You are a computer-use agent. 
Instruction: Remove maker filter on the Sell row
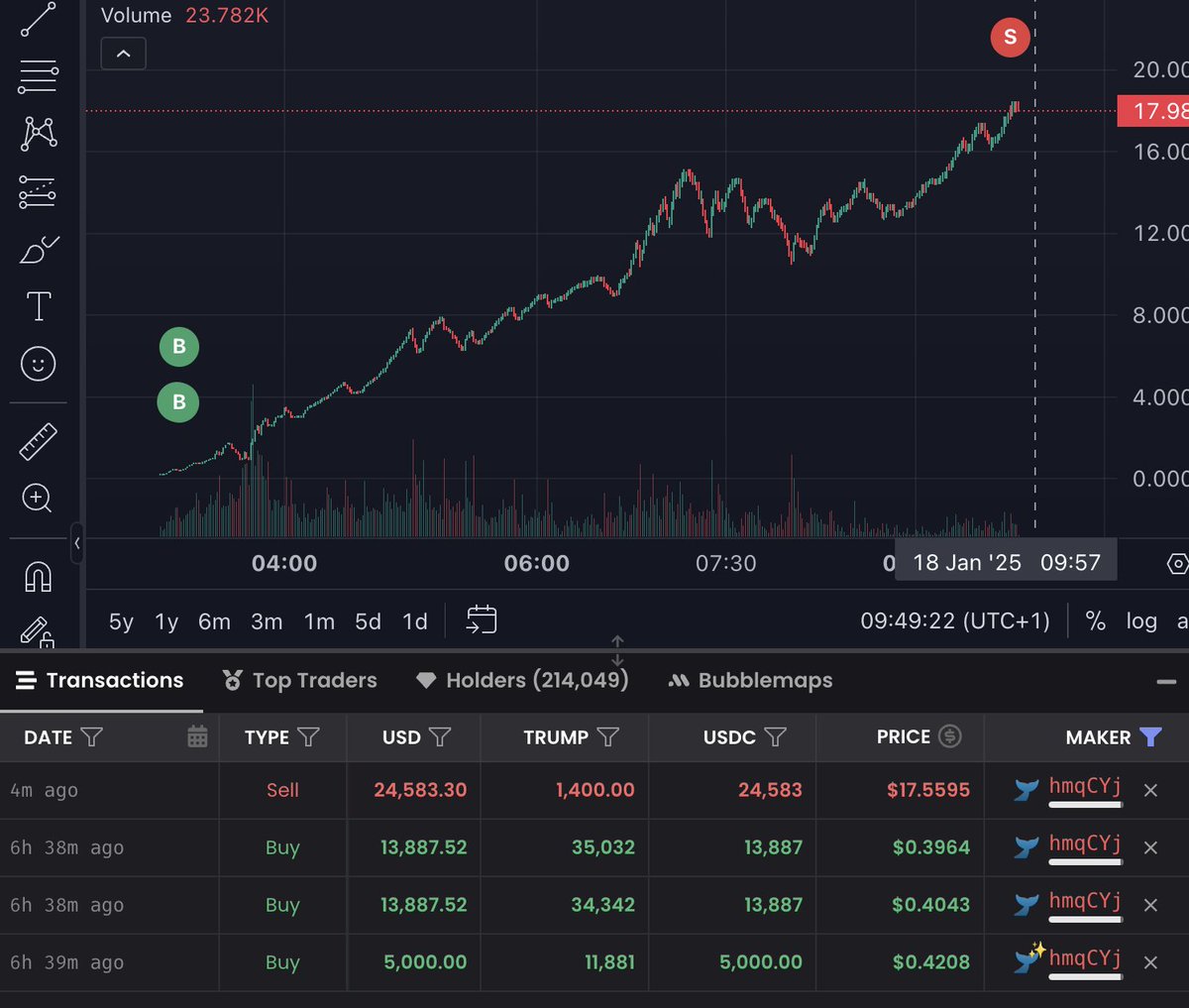(x=1150, y=791)
